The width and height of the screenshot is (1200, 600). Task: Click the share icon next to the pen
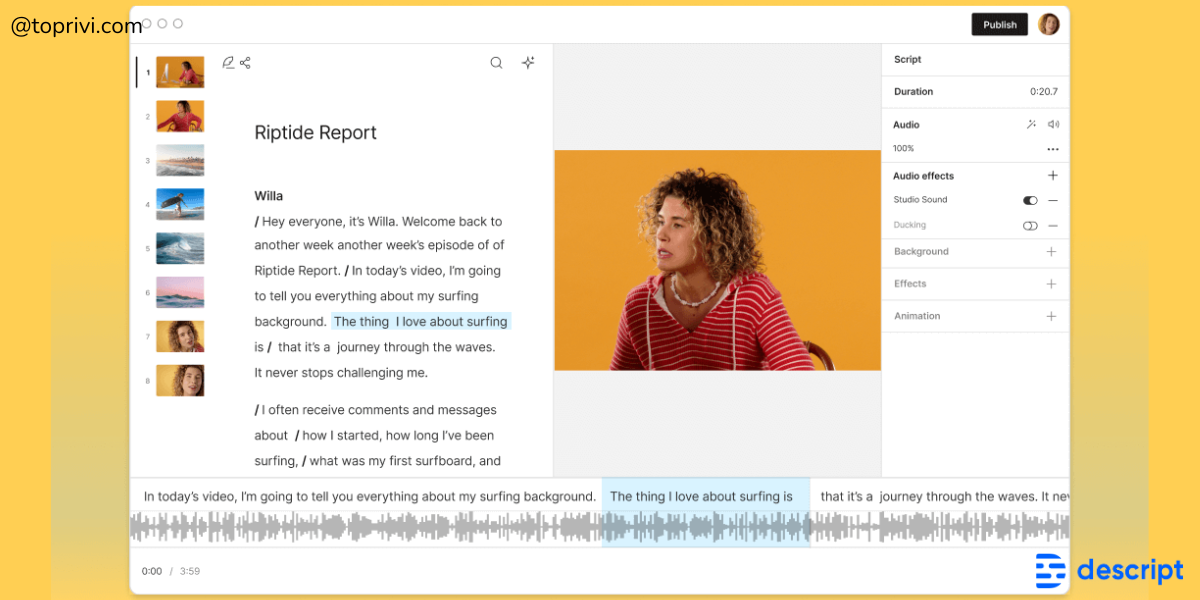point(245,62)
